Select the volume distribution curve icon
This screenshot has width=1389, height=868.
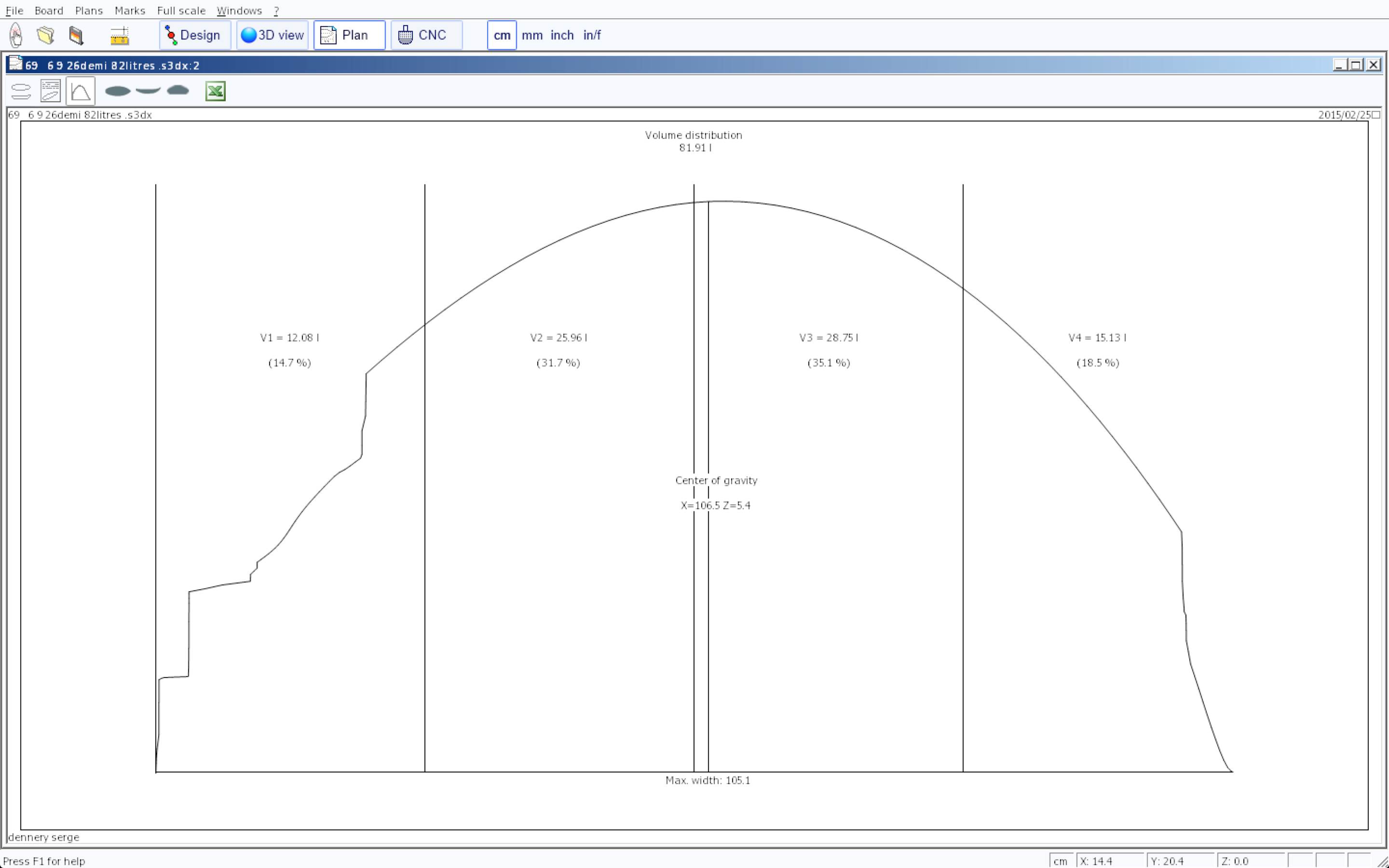point(81,91)
